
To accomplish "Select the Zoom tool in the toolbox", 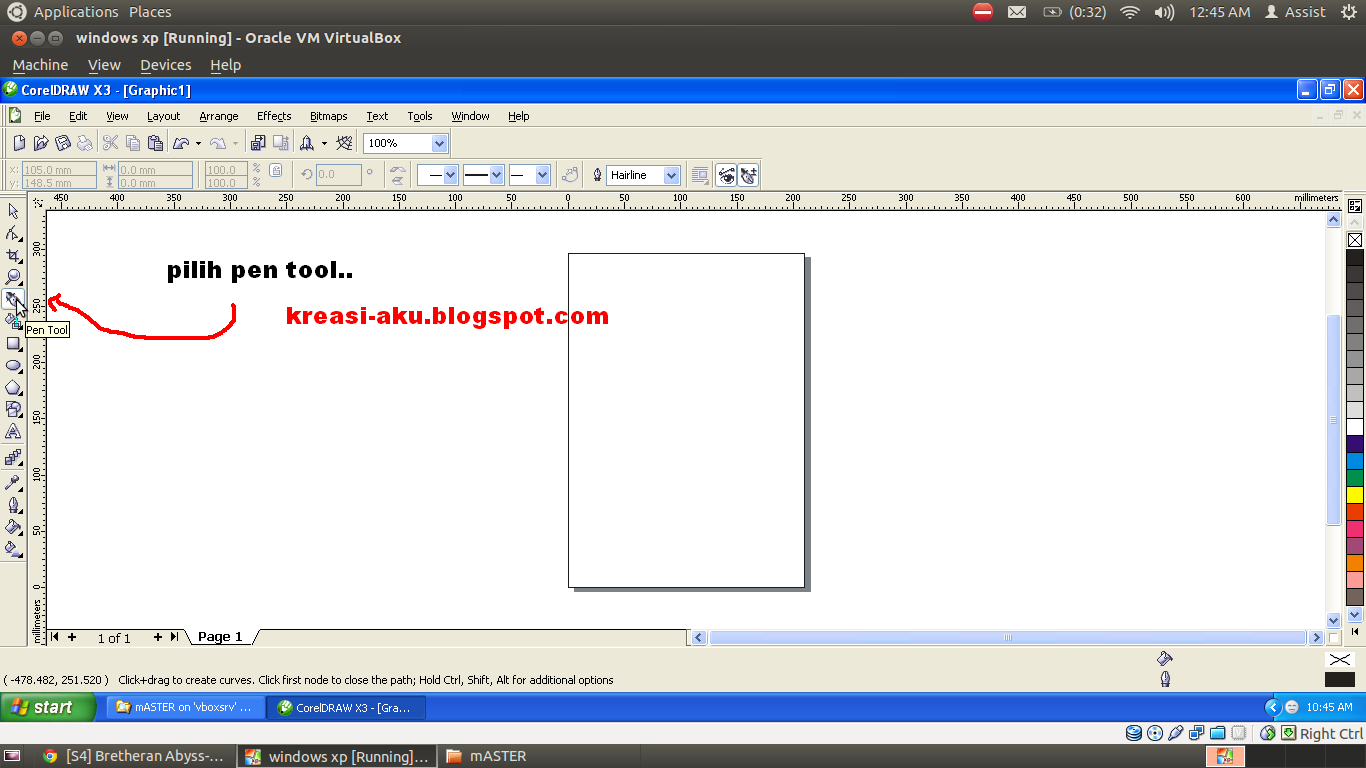I will click(13, 277).
